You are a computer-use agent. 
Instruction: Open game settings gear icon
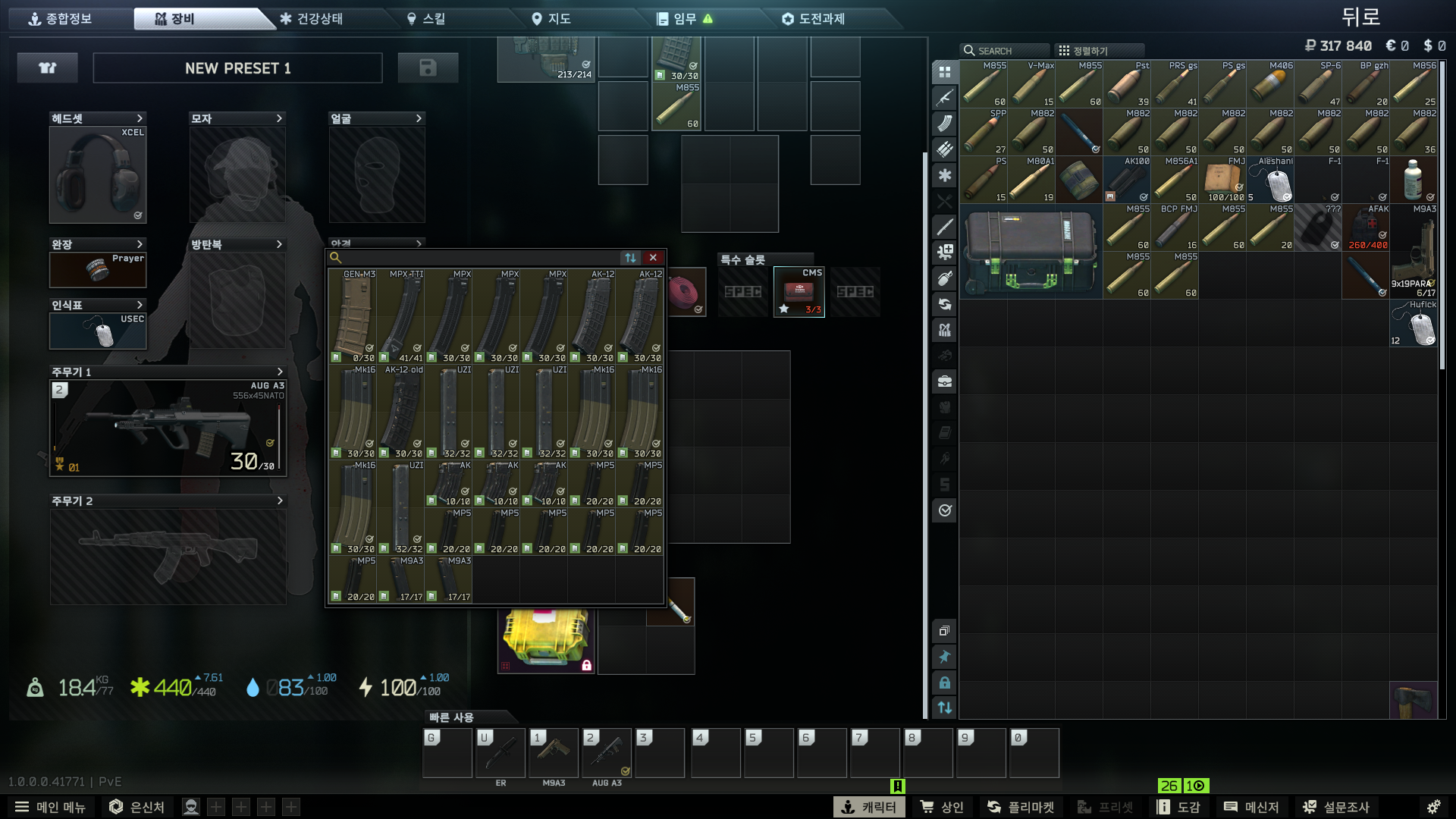coord(1433,807)
